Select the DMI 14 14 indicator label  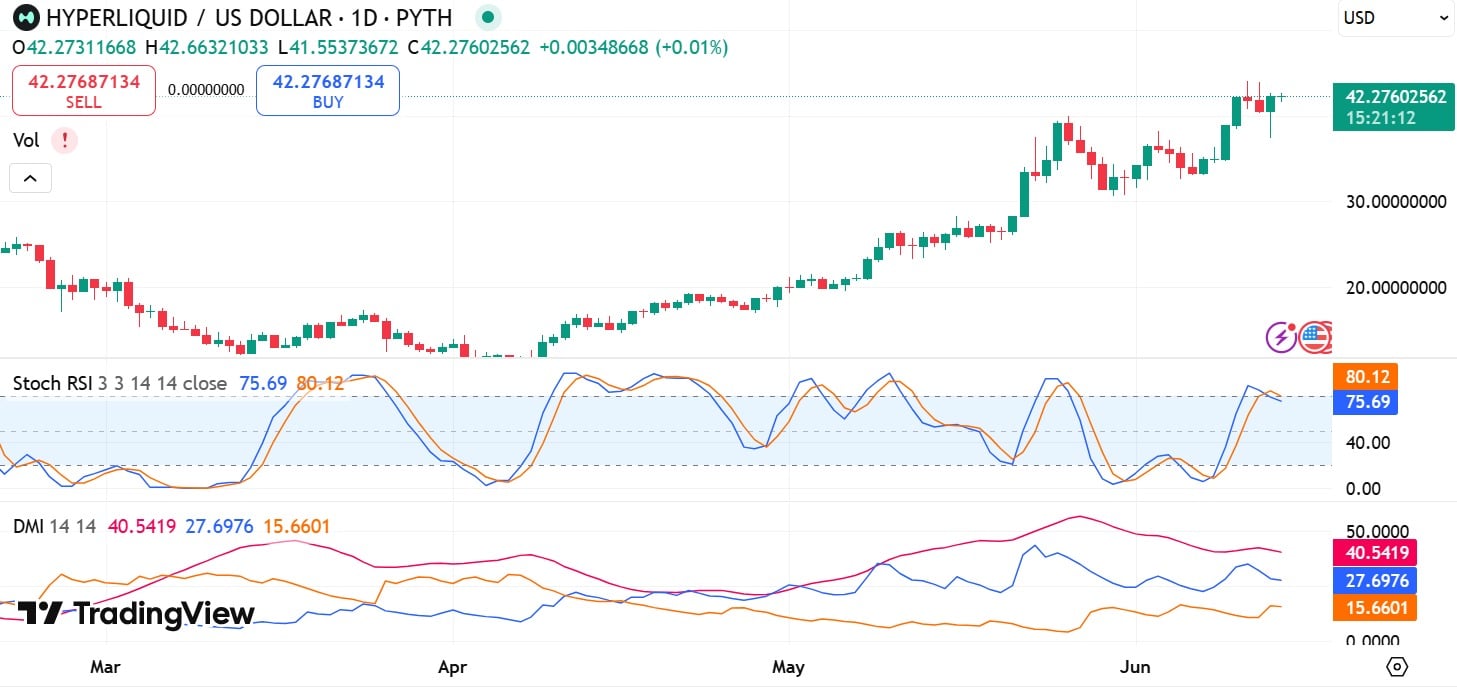point(54,526)
